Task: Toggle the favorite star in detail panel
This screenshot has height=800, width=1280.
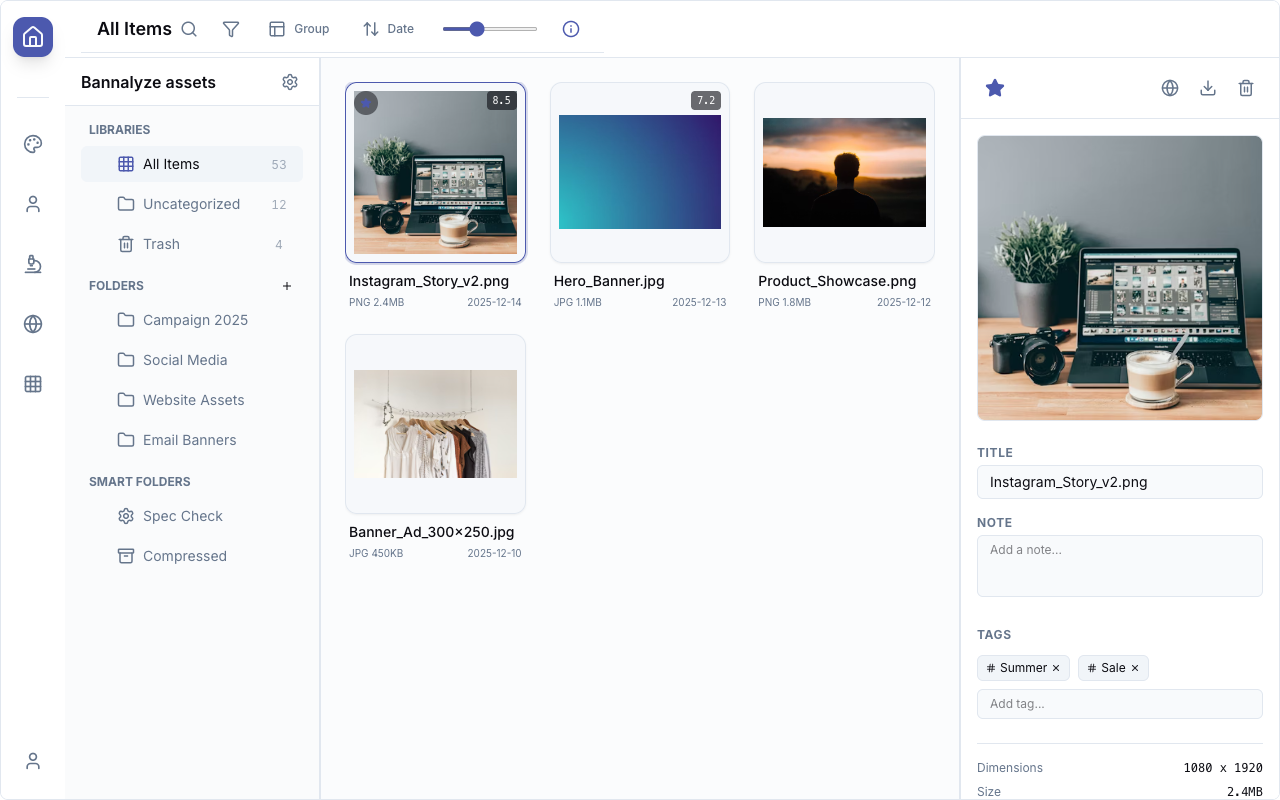Action: (x=995, y=88)
